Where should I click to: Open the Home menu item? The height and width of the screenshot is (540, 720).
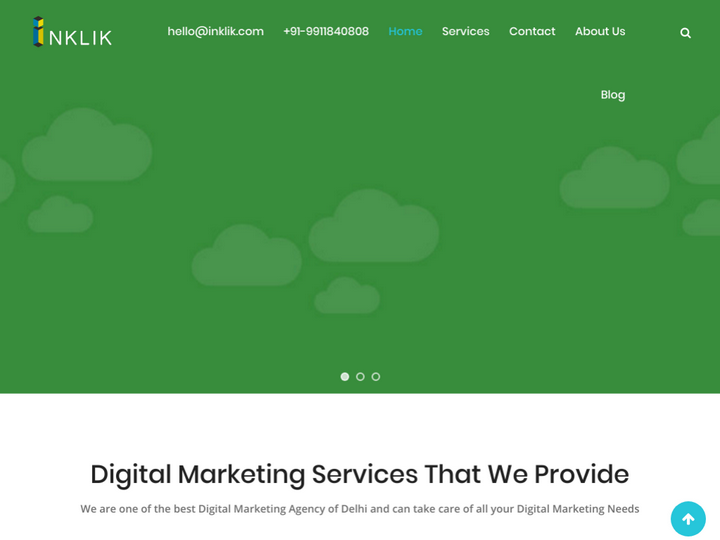[x=405, y=31]
